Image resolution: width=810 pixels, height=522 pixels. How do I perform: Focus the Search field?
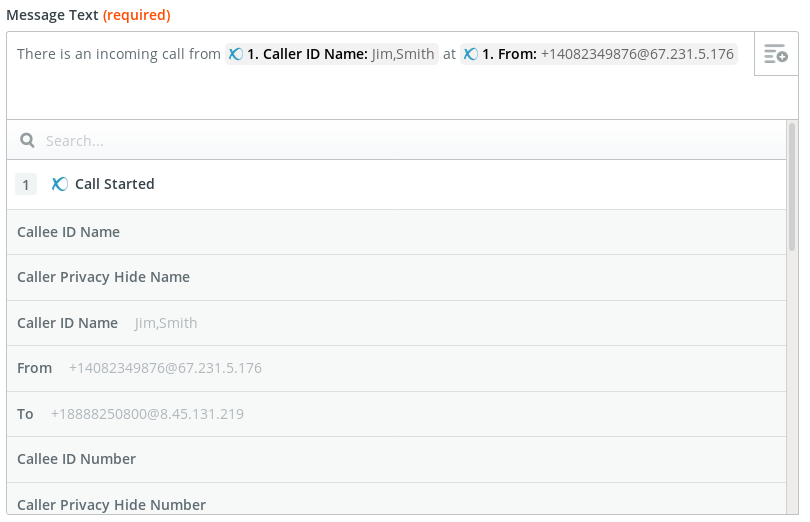pyautogui.click(x=396, y=140)
